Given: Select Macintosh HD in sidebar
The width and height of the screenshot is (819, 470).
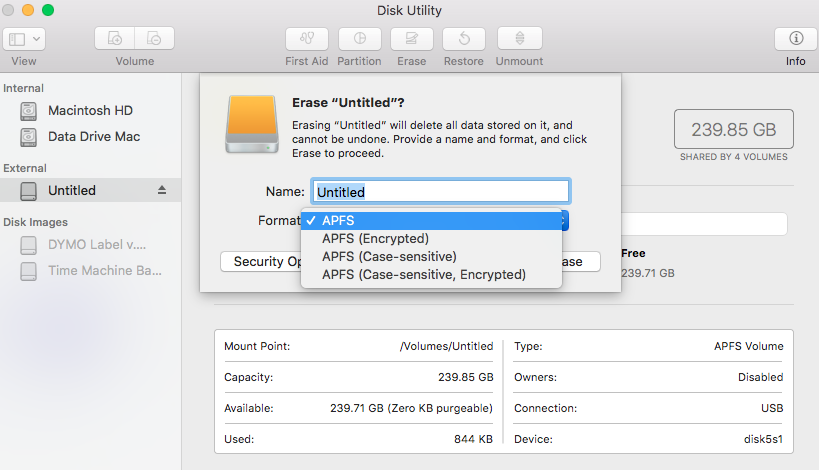Looking at the screenshot, I should (90, 111).
